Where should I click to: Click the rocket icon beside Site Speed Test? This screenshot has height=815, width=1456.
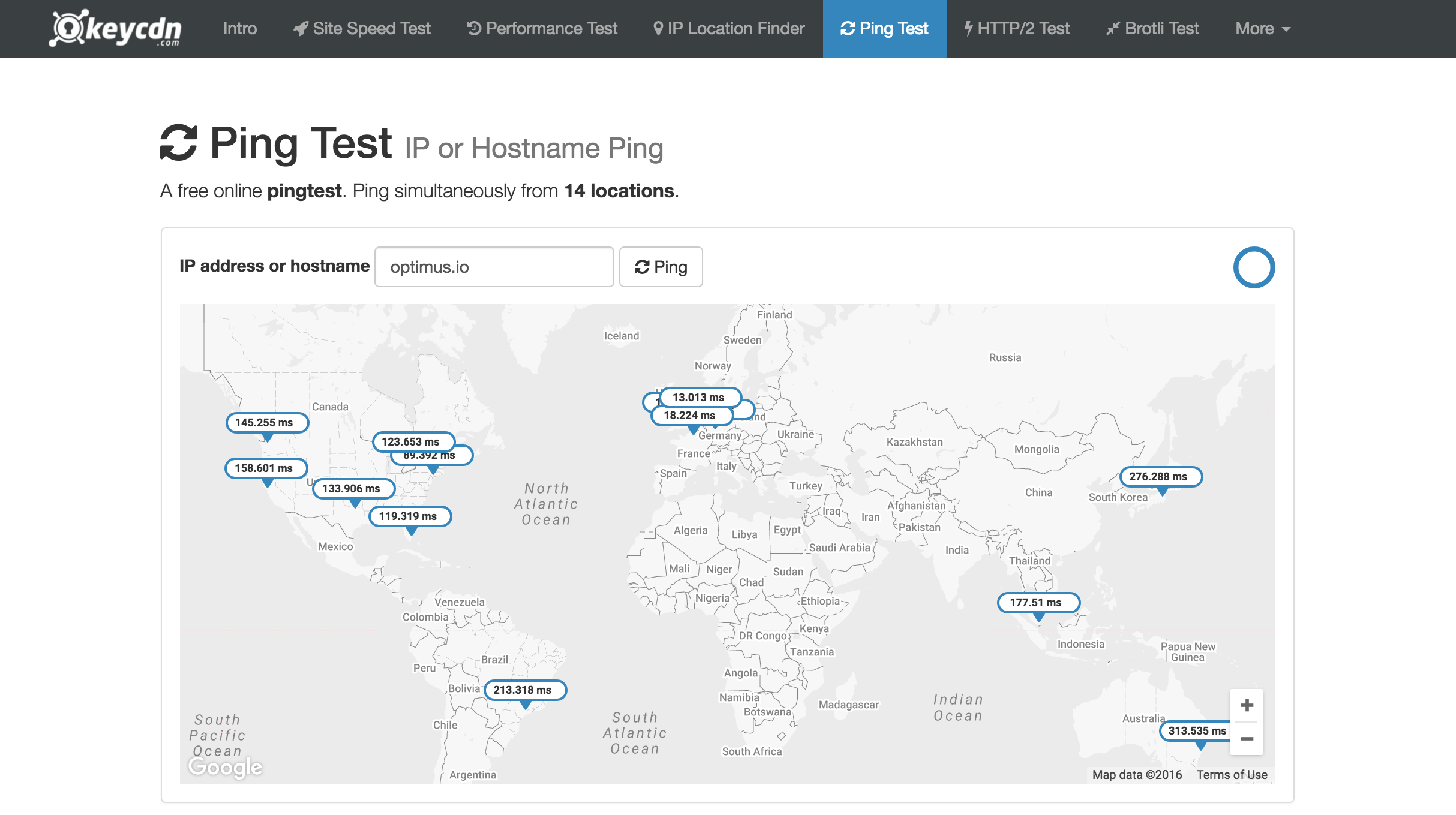(x=301, y=28)
